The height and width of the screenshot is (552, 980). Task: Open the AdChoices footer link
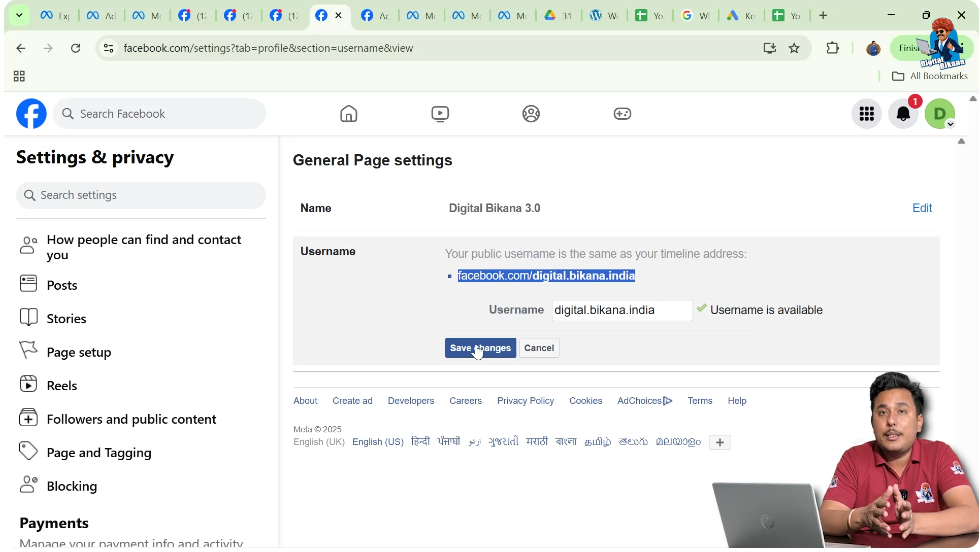644,401
